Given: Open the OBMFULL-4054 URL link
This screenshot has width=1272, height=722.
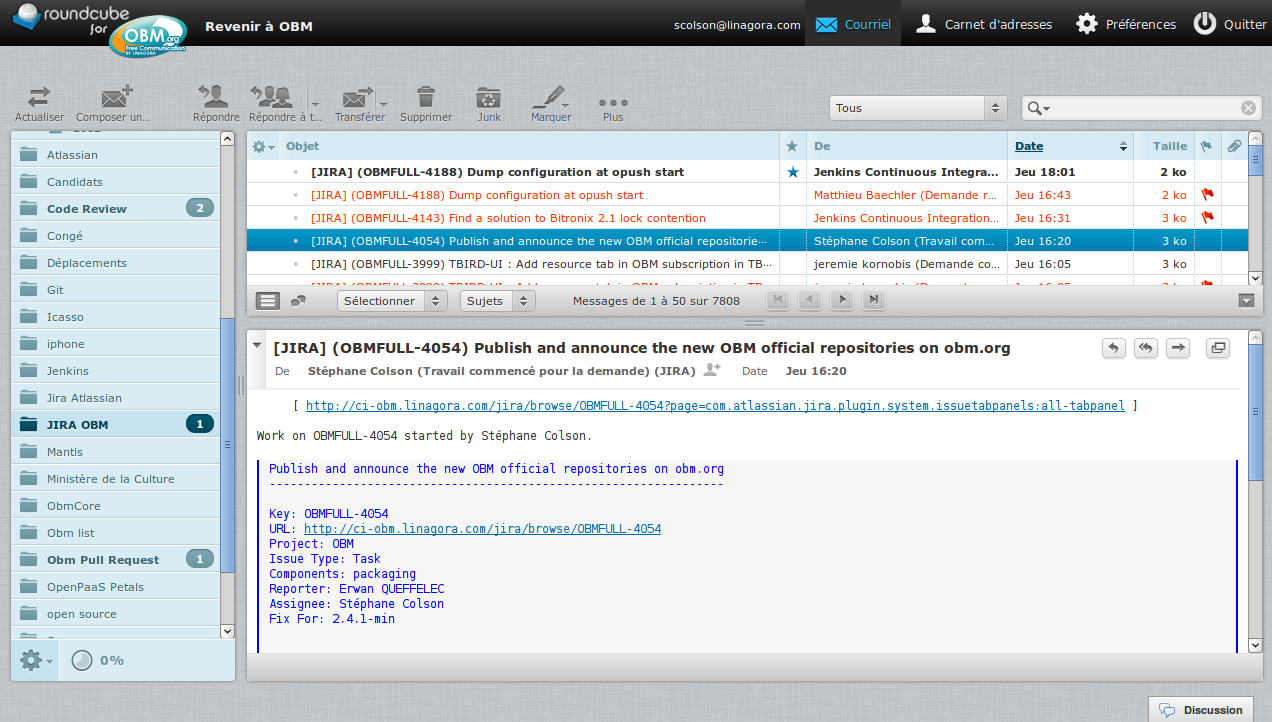Looking at the screenshot, I should (x=482, y=529).
